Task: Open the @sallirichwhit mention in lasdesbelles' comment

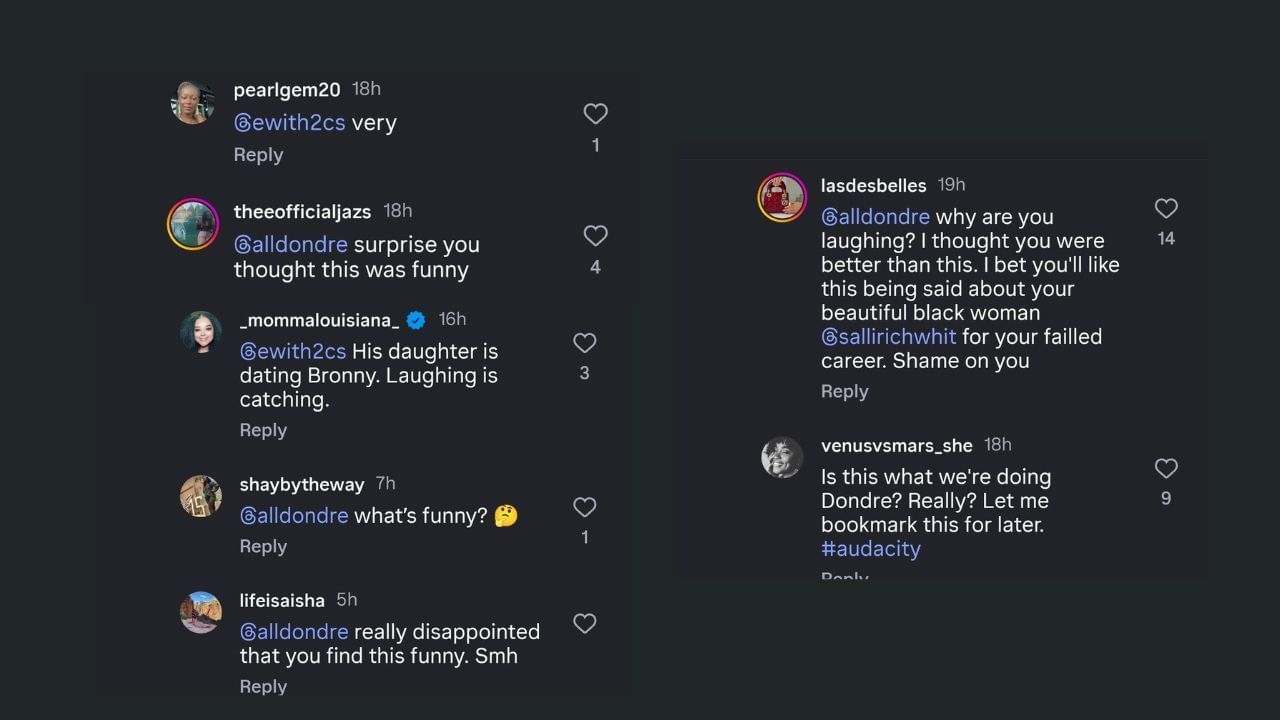Action: (x=888, y=337)
